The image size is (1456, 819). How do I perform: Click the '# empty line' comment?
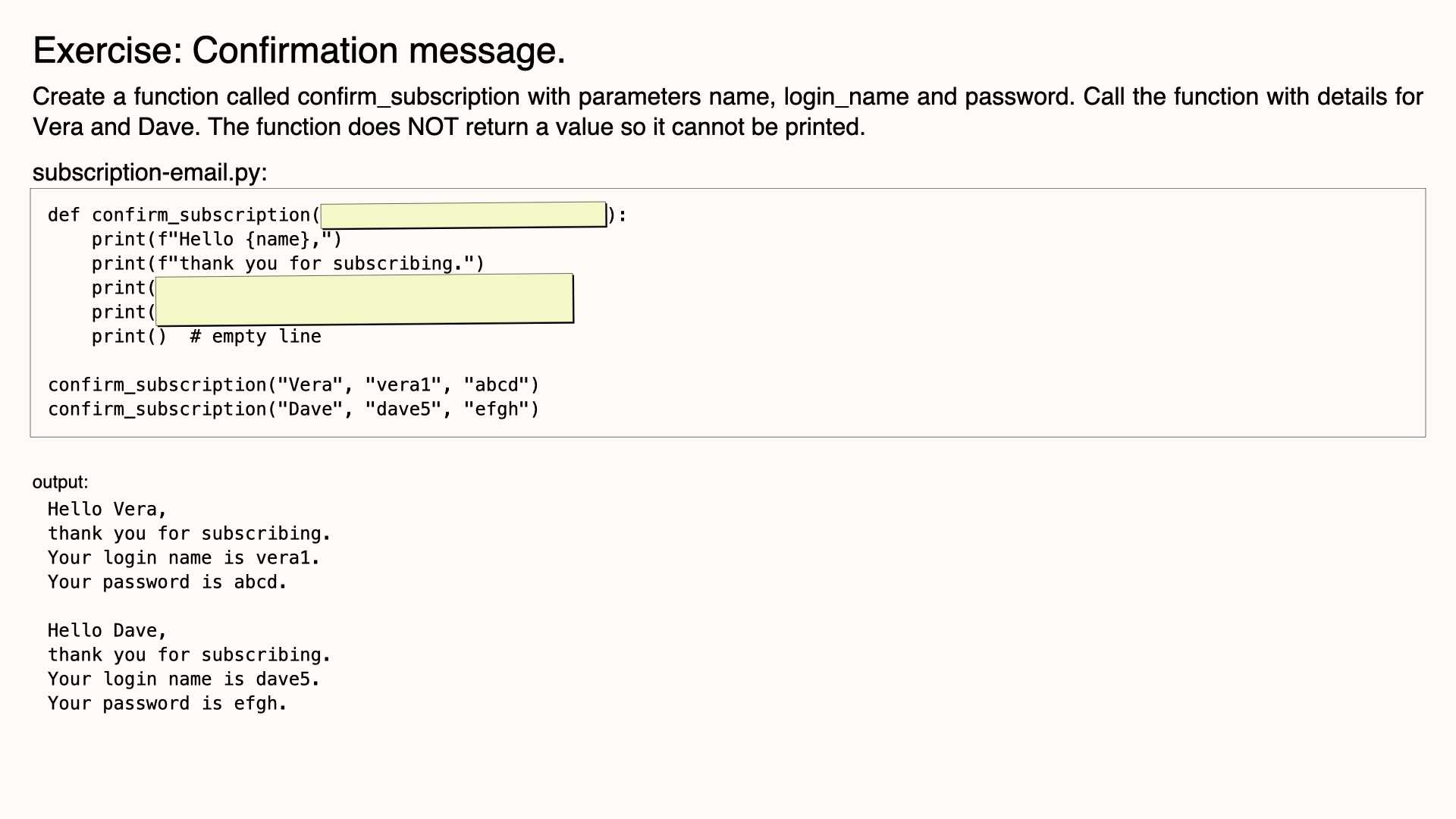point(256,337)
